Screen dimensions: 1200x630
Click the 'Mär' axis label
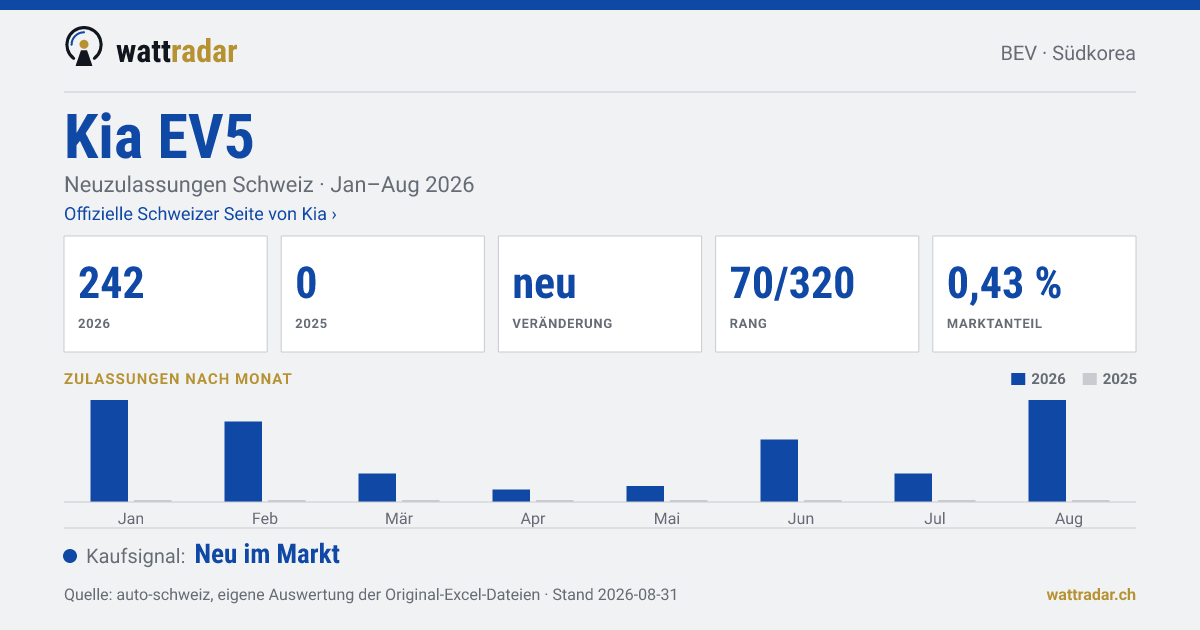point(399,518)
